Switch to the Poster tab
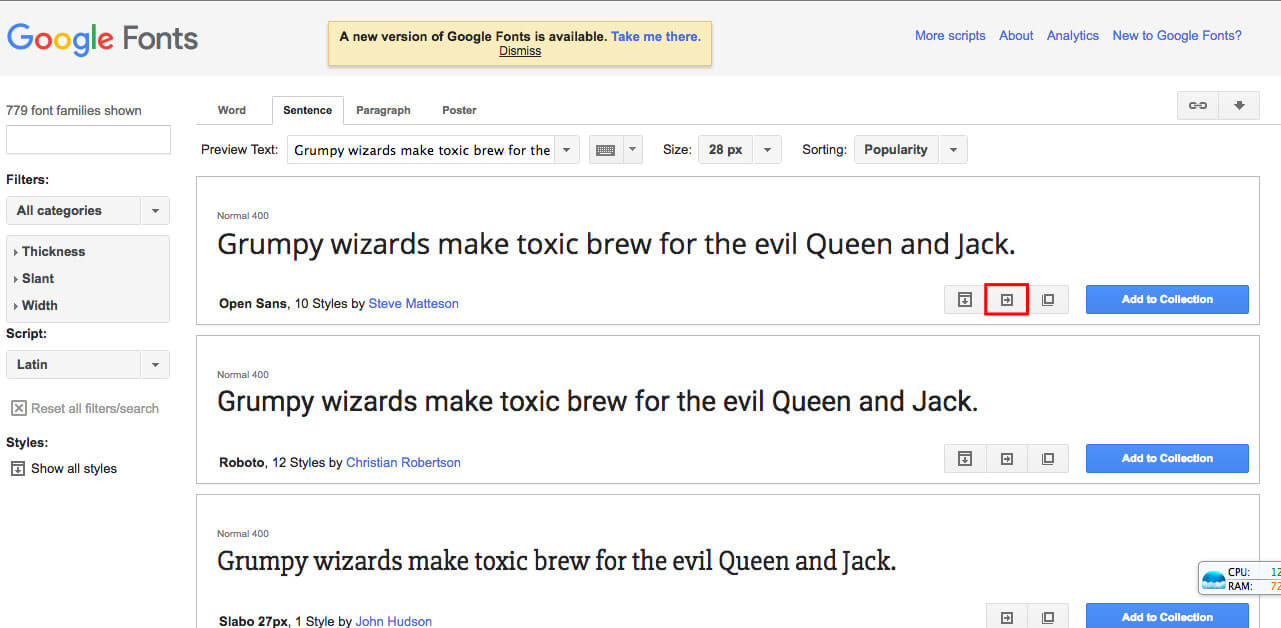This screenshot has width=1281, height=628. click(x=459, y=110)
